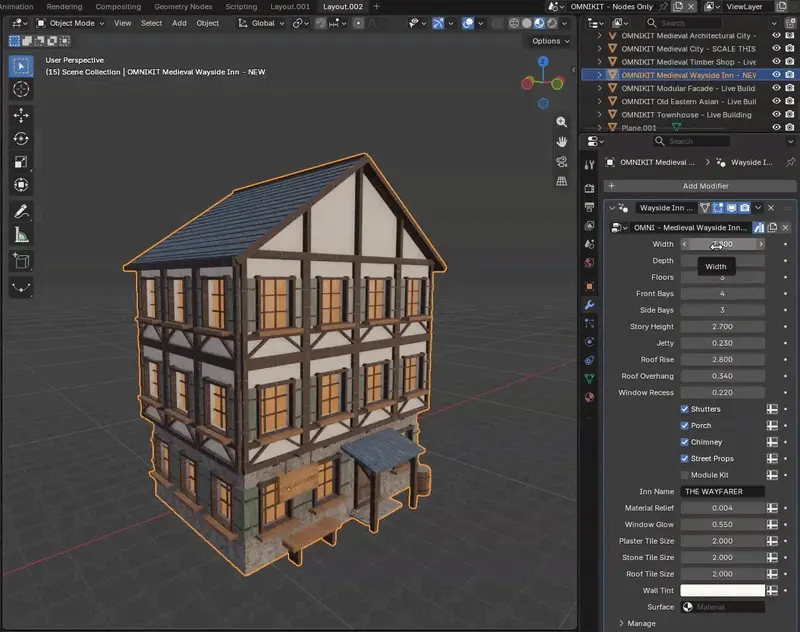This screenshot has height=632, width=800.
Task: Open the Render properties tab icon
Action: tap(589, 188)
